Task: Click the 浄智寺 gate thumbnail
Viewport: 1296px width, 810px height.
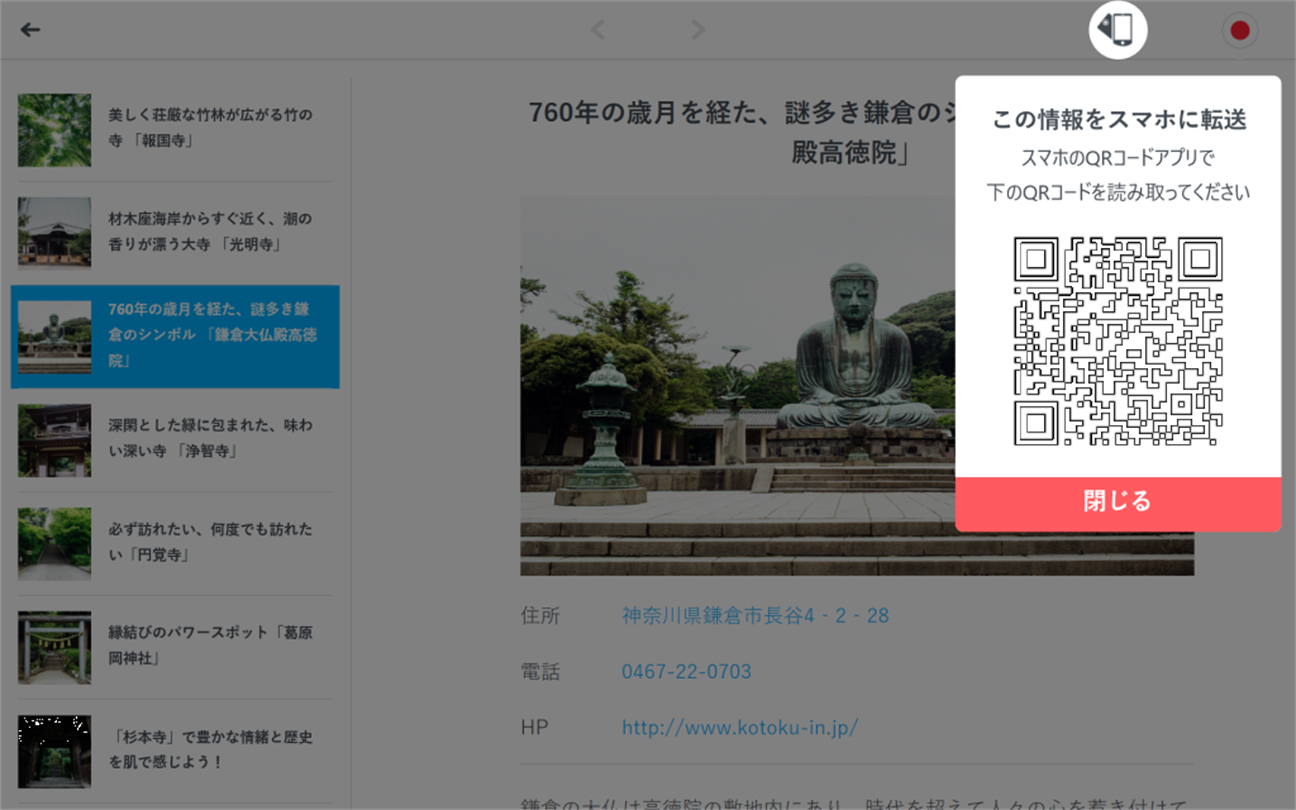Action: click(54, 440)
